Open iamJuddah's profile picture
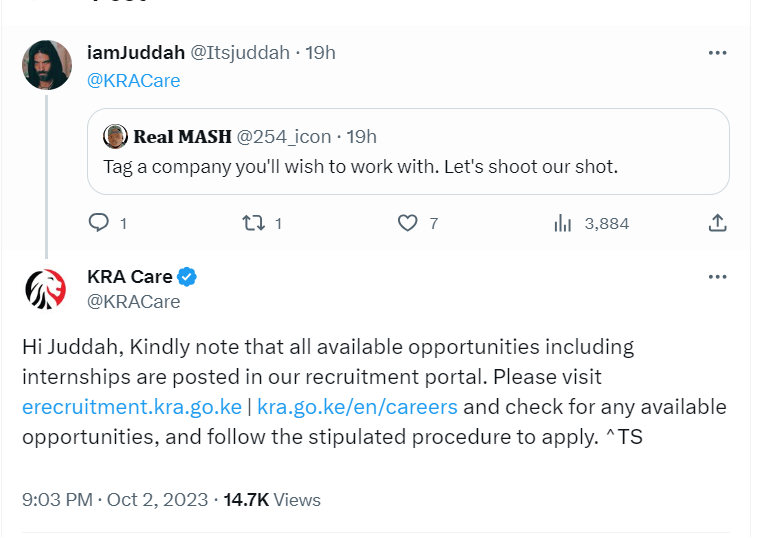Screen dimensions: 757x537 pos(47,65)
